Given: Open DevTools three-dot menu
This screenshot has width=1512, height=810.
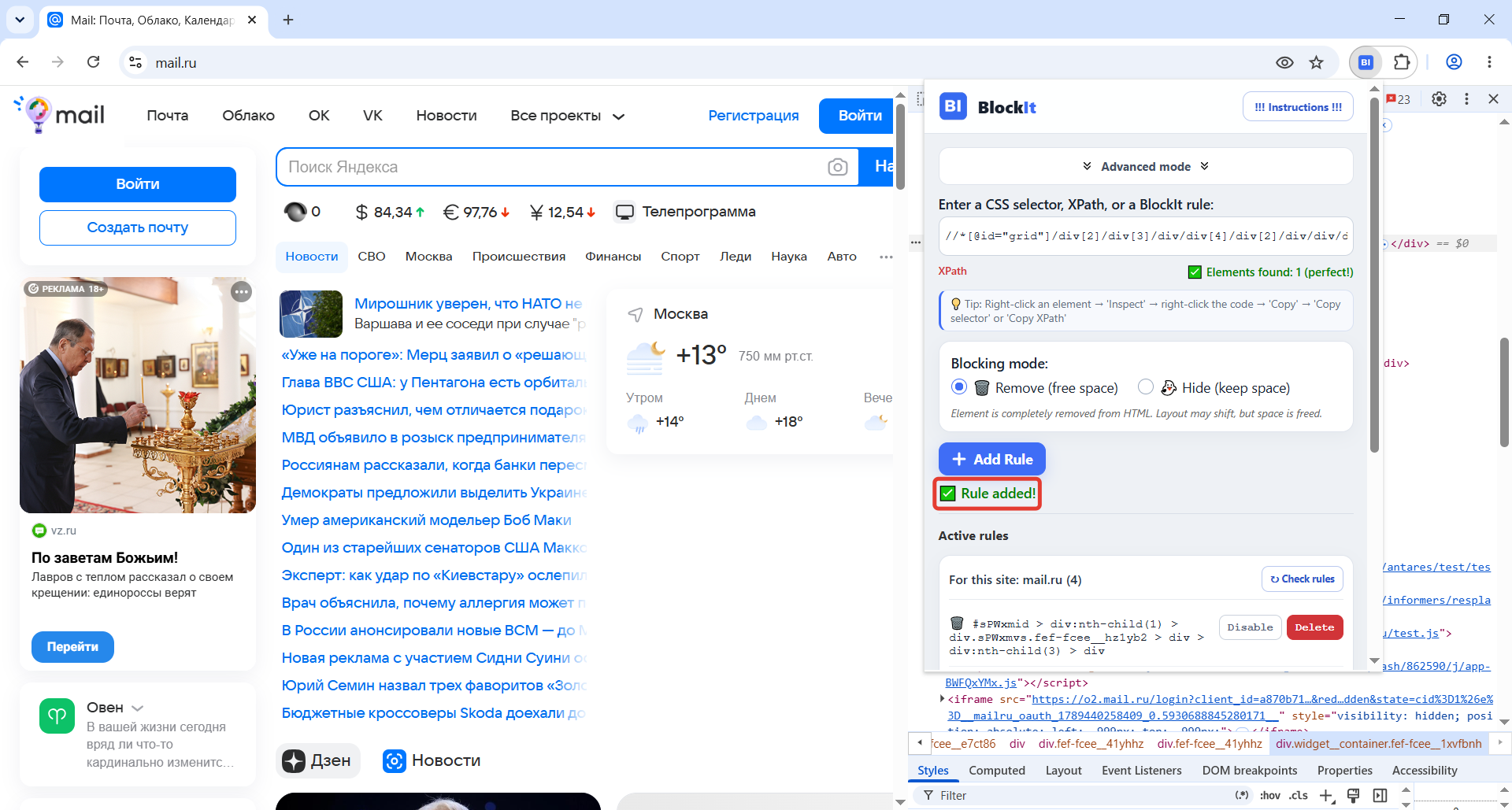Looking at the screenshot, I should coord(1466,99).
